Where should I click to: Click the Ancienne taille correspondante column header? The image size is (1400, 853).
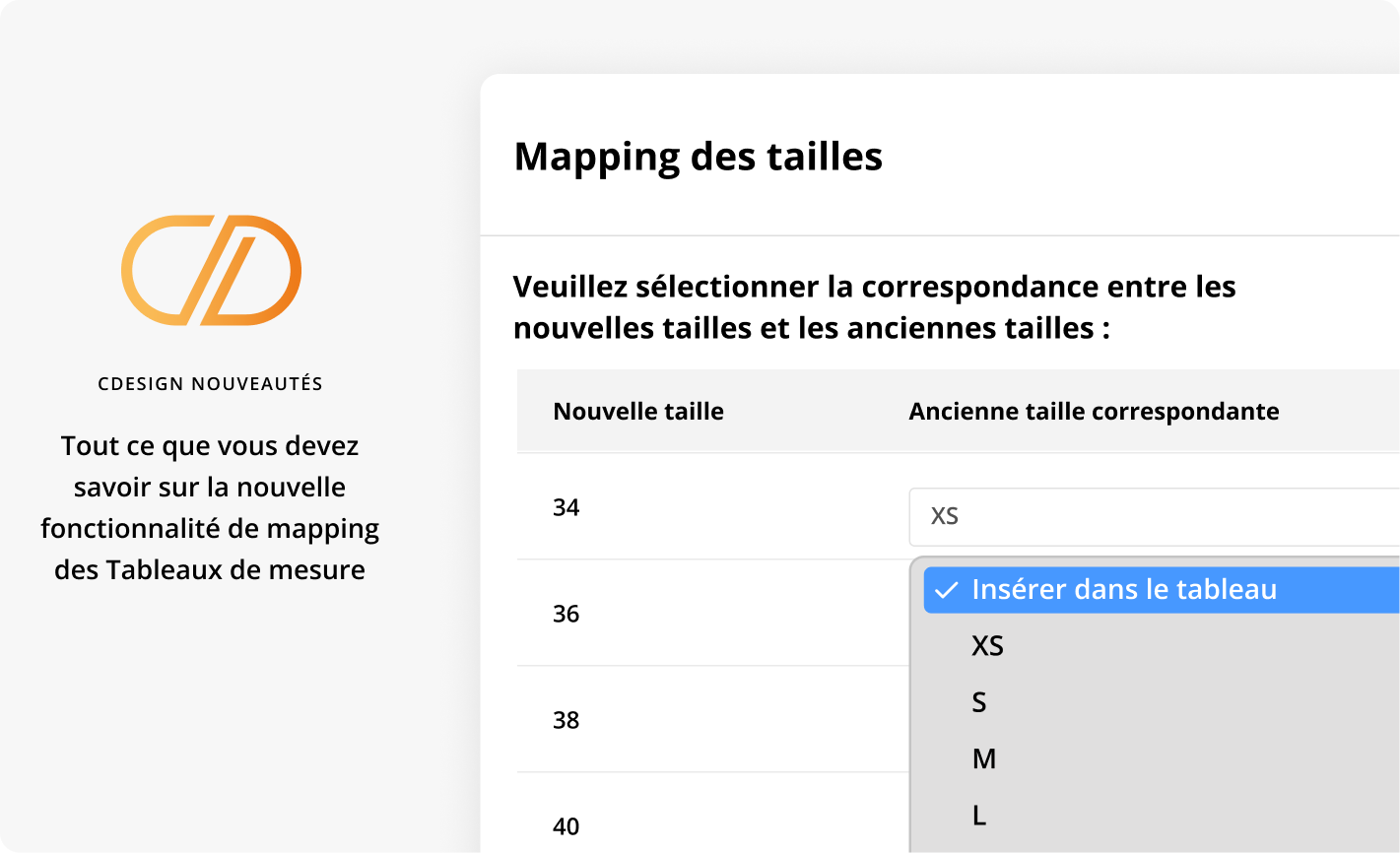click(x=1094, y=411)
